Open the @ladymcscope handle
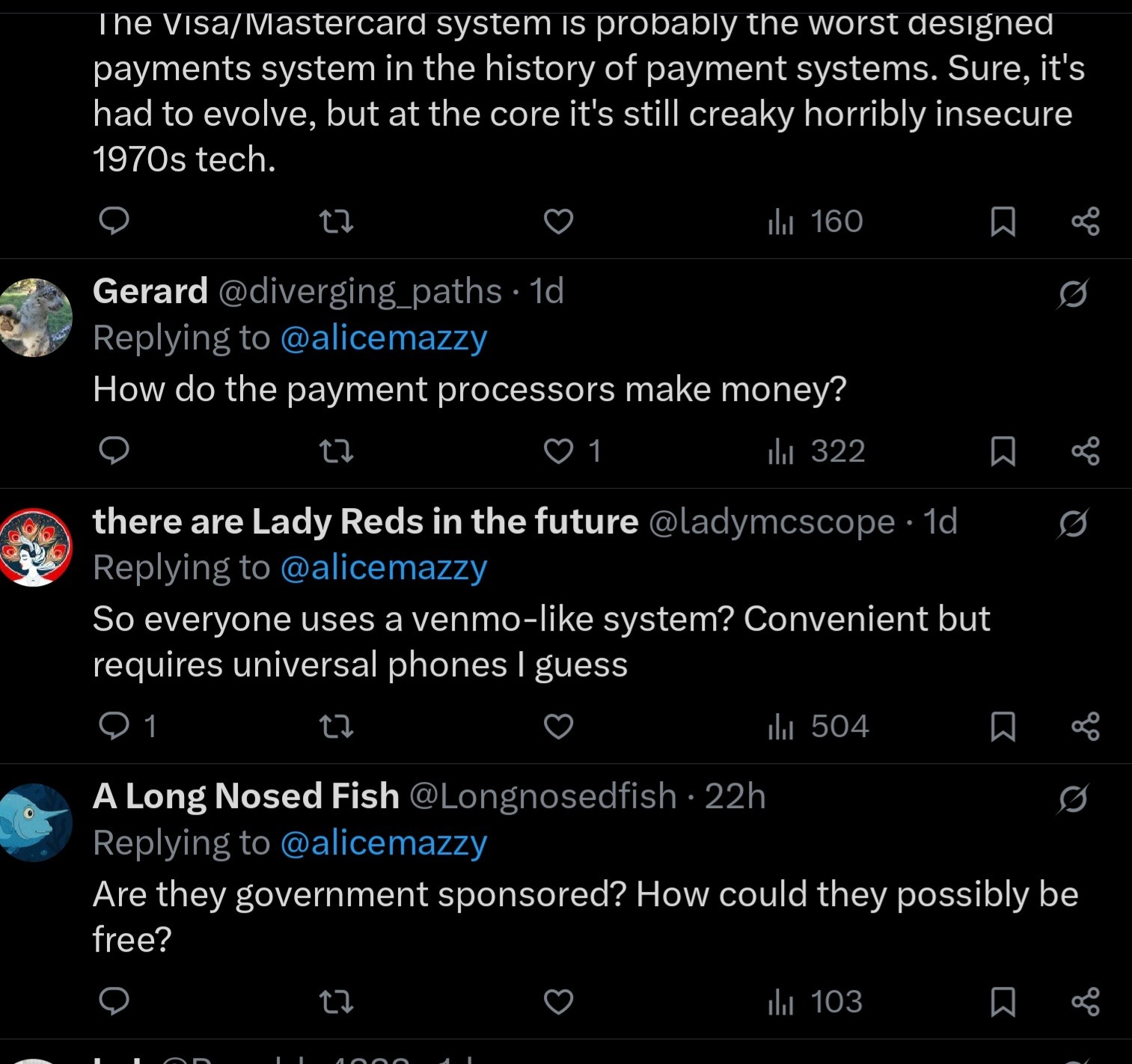This screenshot has width=1132, height=1064. pyautogui.click(x=771, y=522)
